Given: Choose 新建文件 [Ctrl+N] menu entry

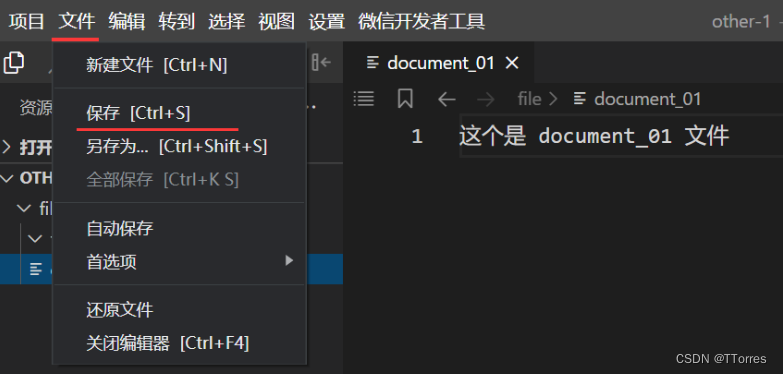Looking at the screenshot, I should [179, 65].
